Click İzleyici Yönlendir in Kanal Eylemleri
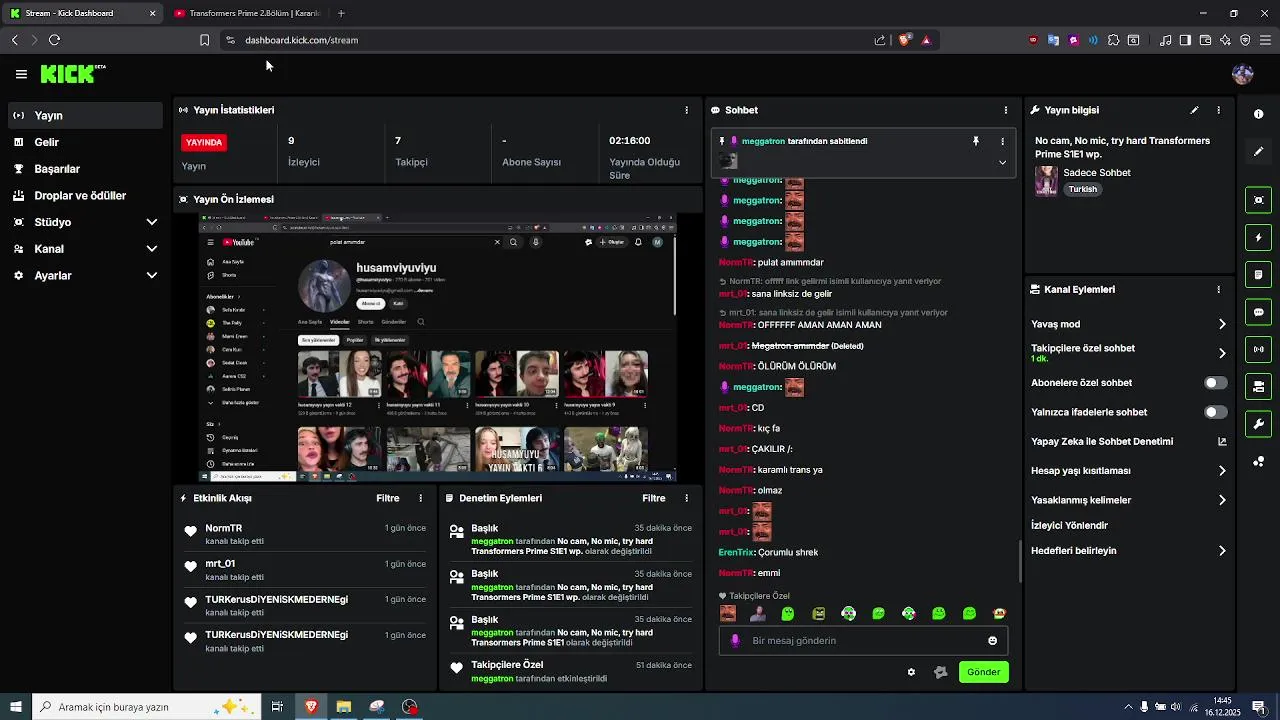Screen dimensions: 1280x720 pyautogui.click(x=1069, y=525)
